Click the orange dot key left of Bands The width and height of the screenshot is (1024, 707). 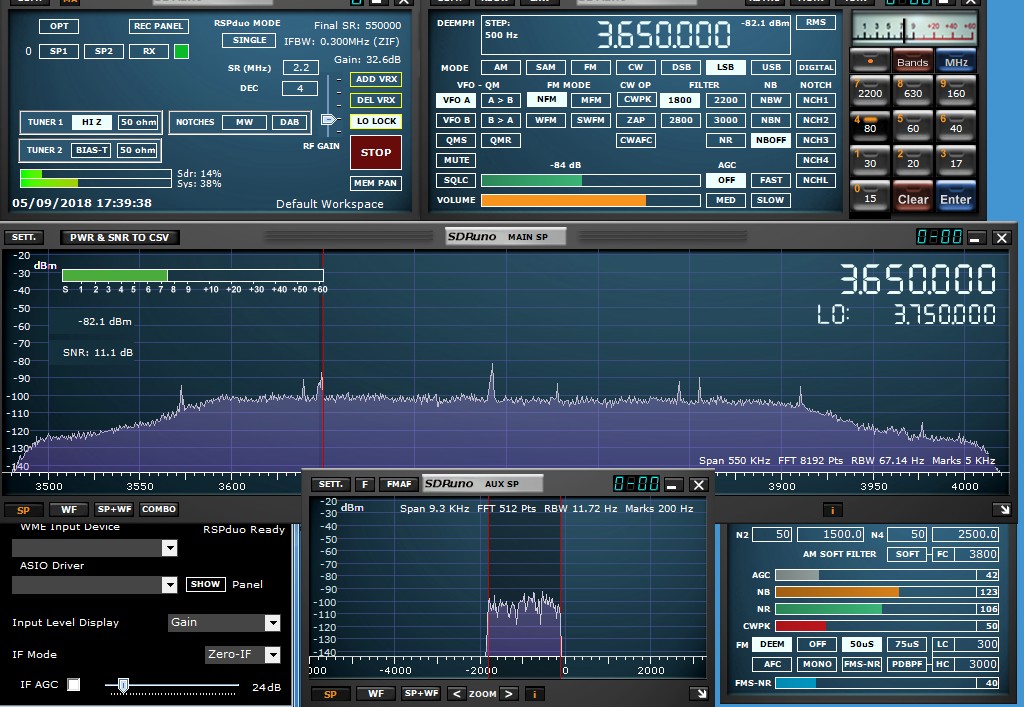tap(870, 59)
